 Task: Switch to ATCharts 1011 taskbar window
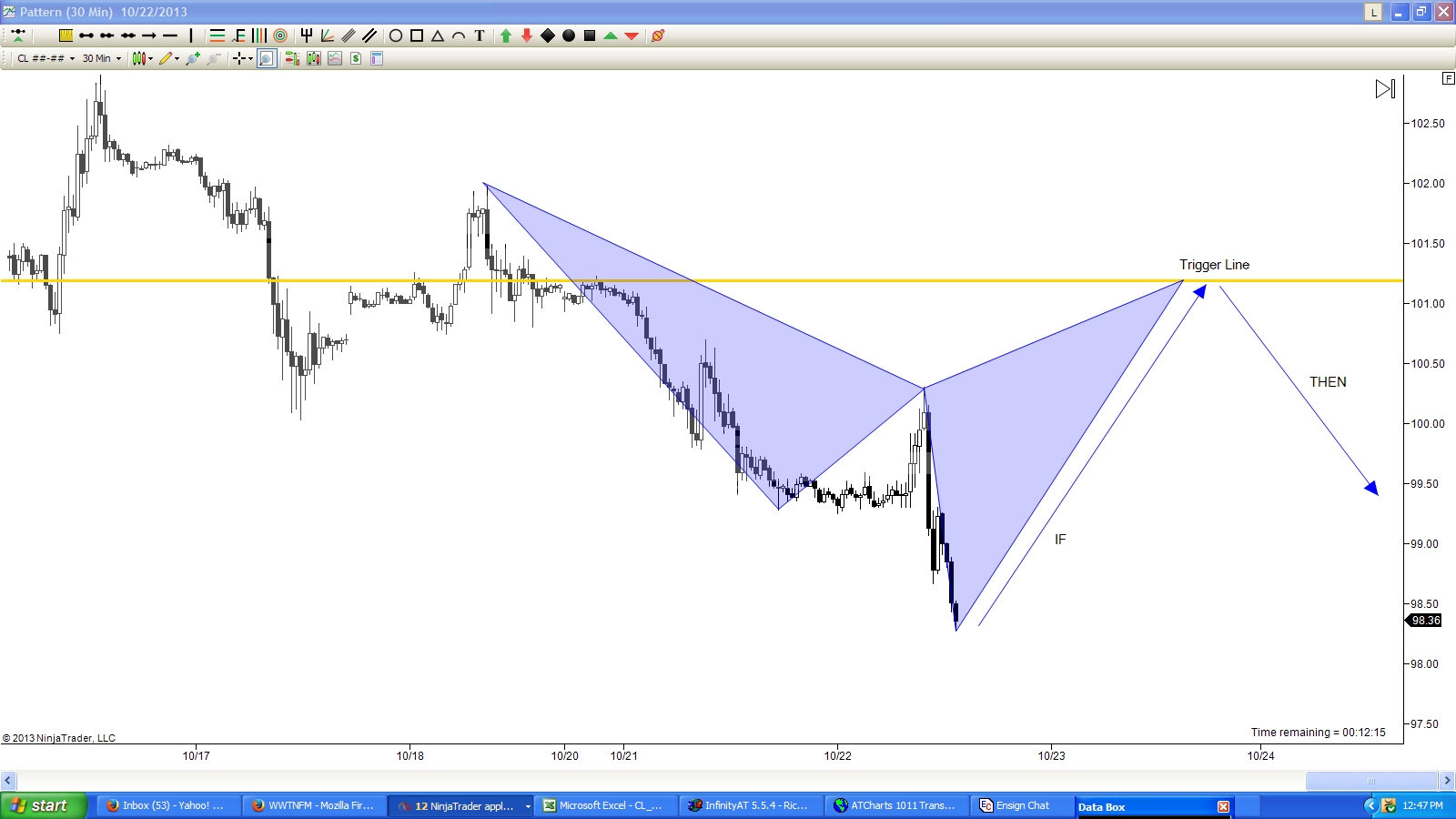click(897, 805)
